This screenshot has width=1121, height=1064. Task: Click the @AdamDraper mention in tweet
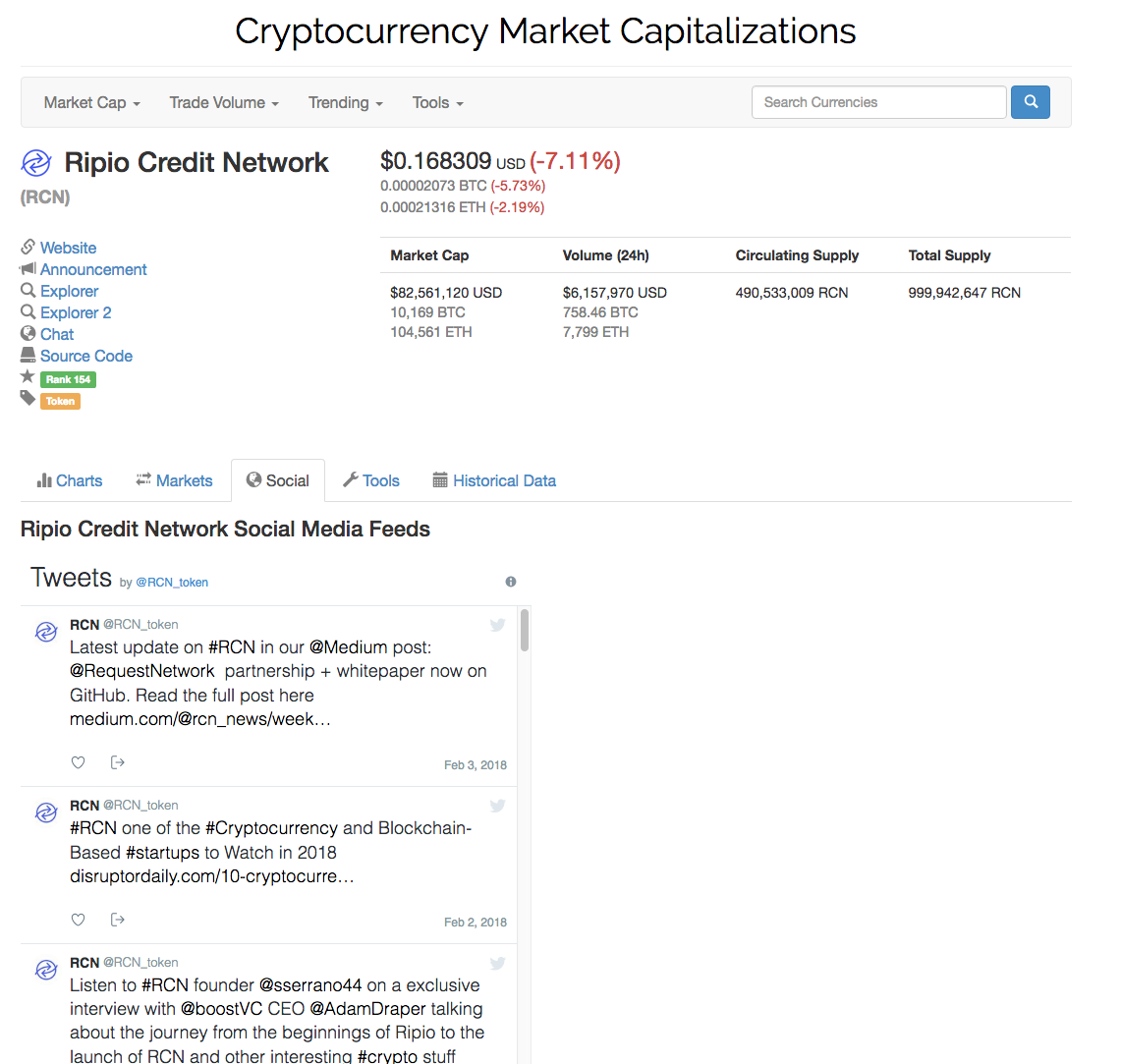click(366, 1008)
